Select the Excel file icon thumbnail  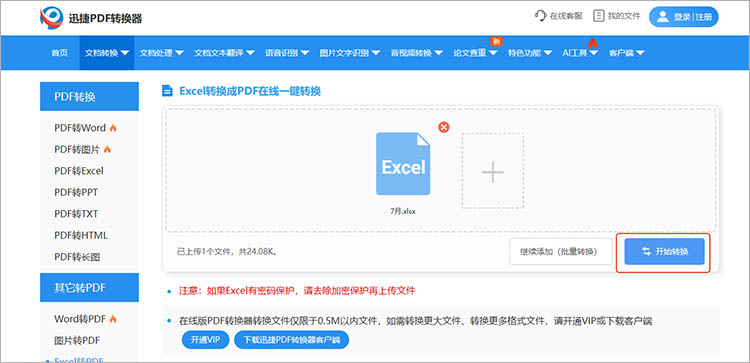(403, 164)
